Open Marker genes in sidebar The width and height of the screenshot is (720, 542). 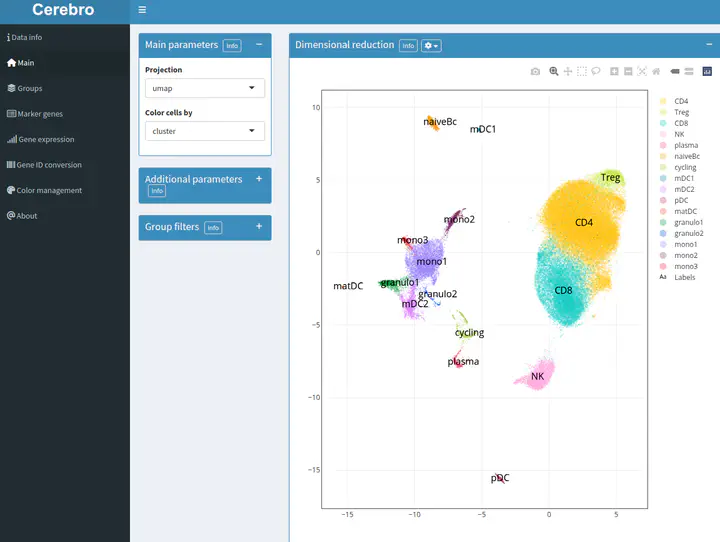pyautogui.click(x=40, y=114)
